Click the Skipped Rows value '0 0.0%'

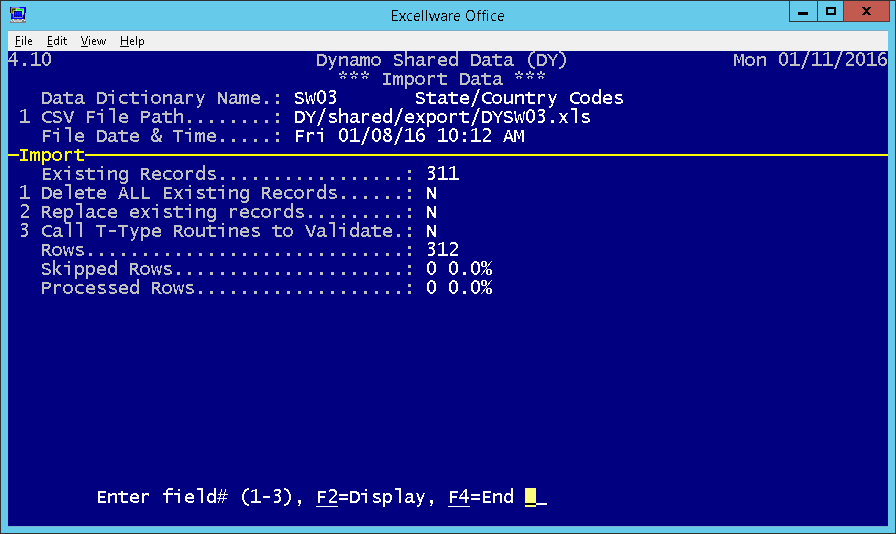click(x=459, y=269)
